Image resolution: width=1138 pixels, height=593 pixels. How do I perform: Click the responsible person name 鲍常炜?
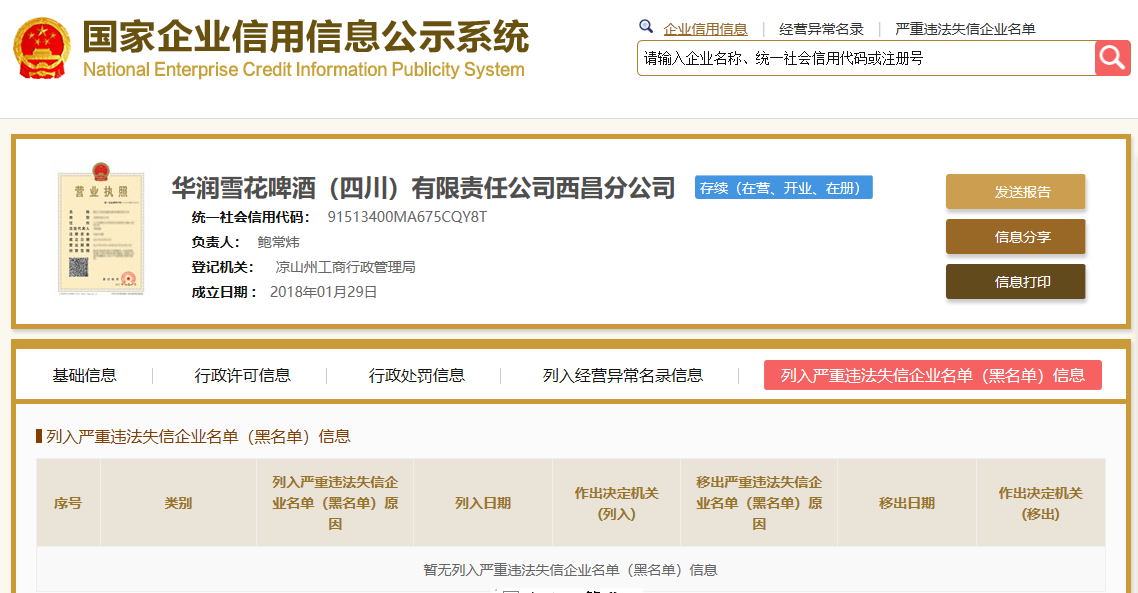click(x=278, y=242)
